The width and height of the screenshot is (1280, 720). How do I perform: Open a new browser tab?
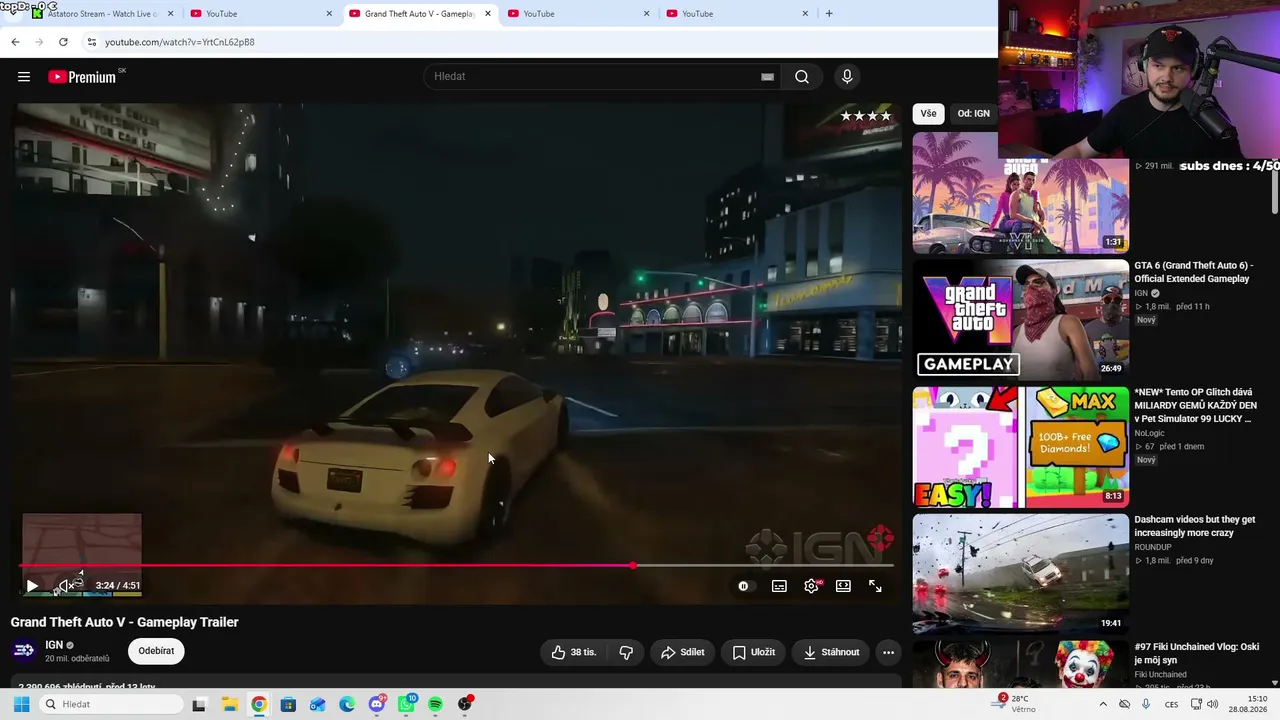point(829,14)
